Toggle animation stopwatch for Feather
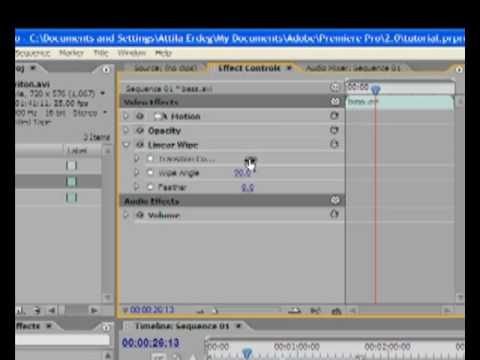 click(150, 187)
